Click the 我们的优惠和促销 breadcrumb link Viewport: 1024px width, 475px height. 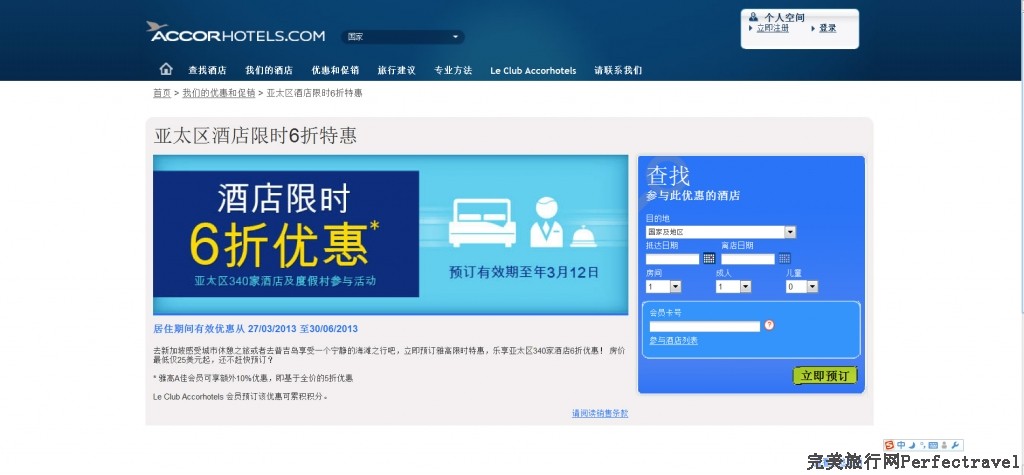[219, 93]
